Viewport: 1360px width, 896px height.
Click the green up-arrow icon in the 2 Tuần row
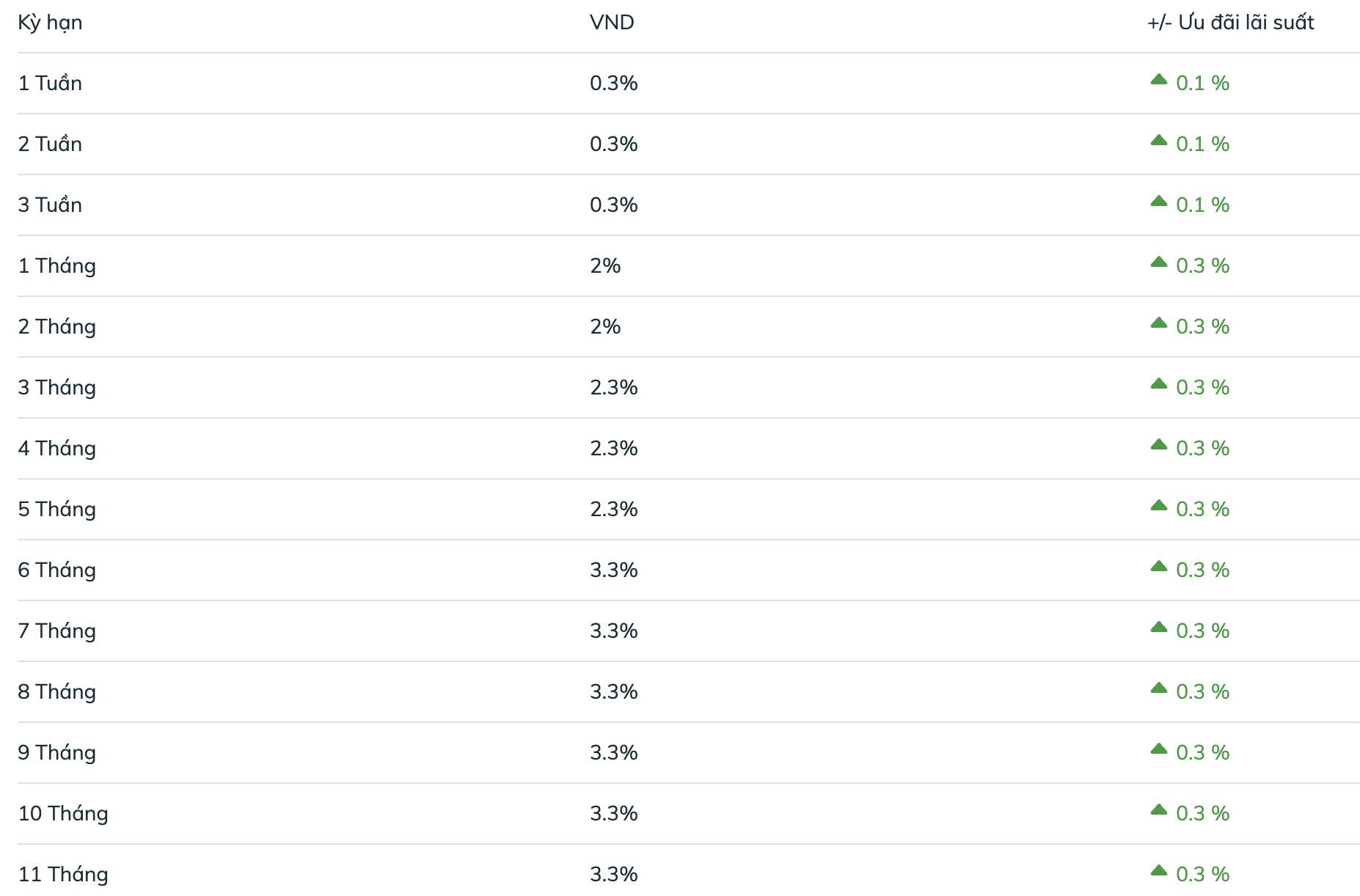pos(1158,140)
